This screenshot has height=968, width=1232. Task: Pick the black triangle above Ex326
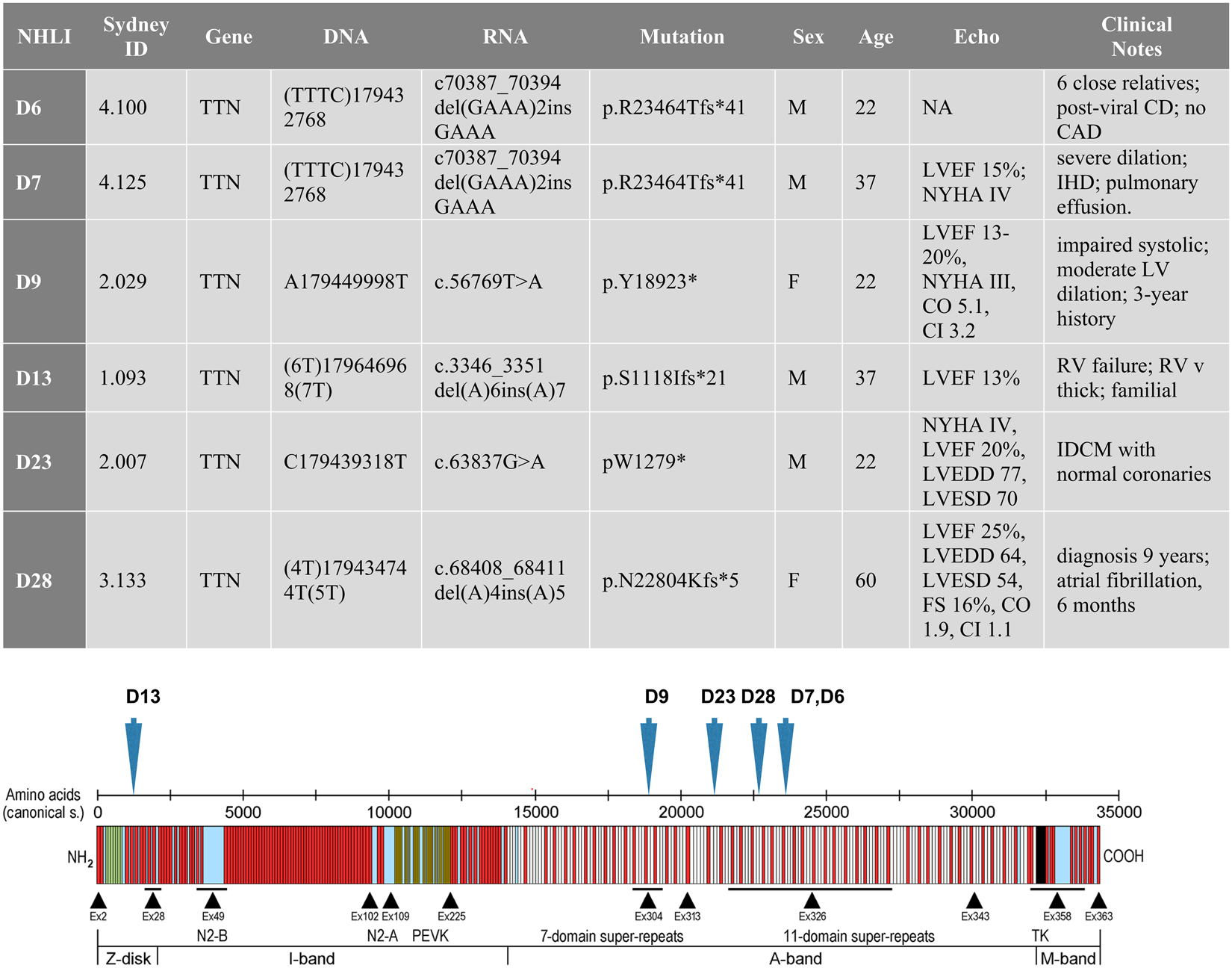812,899
